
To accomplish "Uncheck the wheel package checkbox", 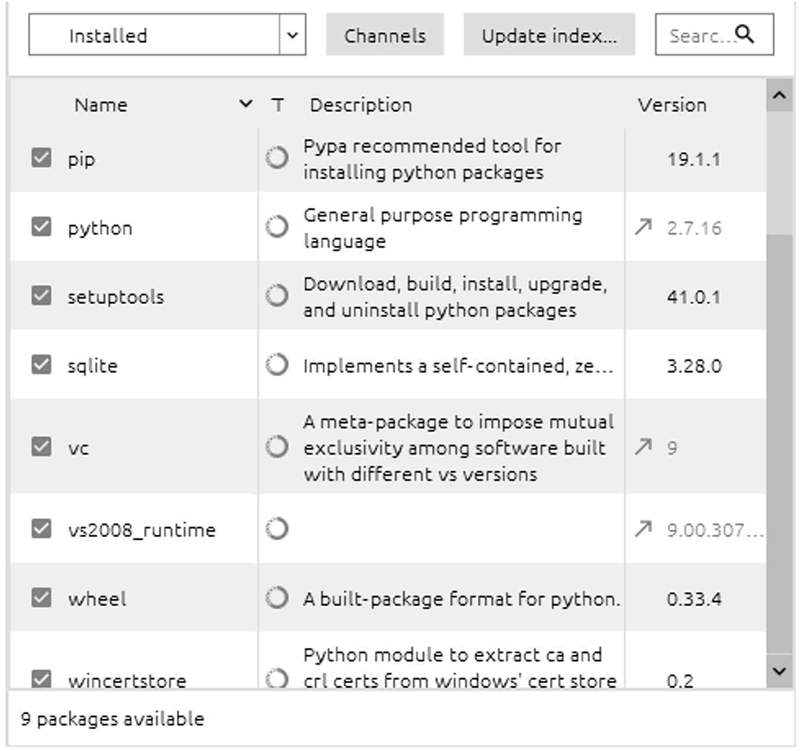I will click(41, 597).
